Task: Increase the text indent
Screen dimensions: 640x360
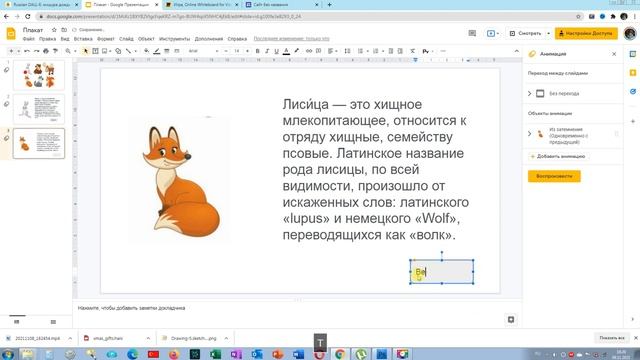Action: 400,51
